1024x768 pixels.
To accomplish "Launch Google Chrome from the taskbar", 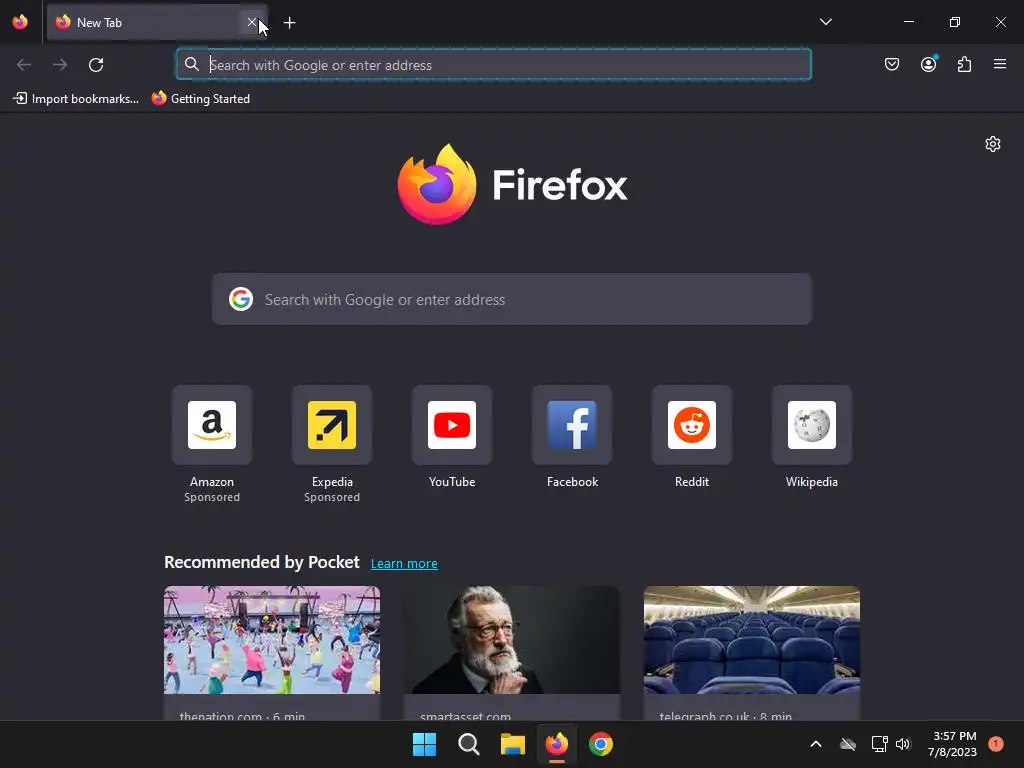I will tap(601, 744).
